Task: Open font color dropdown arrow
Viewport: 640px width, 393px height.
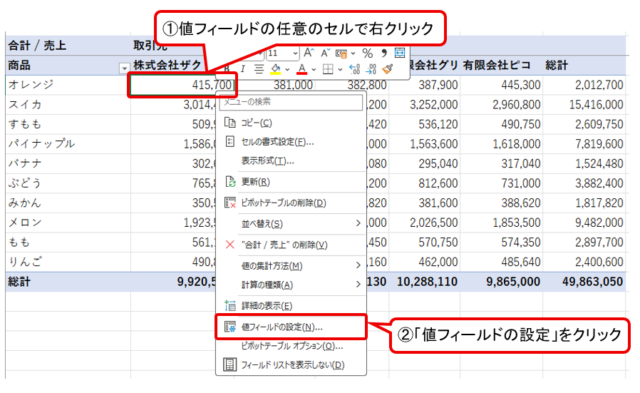Action: point(313,69)
